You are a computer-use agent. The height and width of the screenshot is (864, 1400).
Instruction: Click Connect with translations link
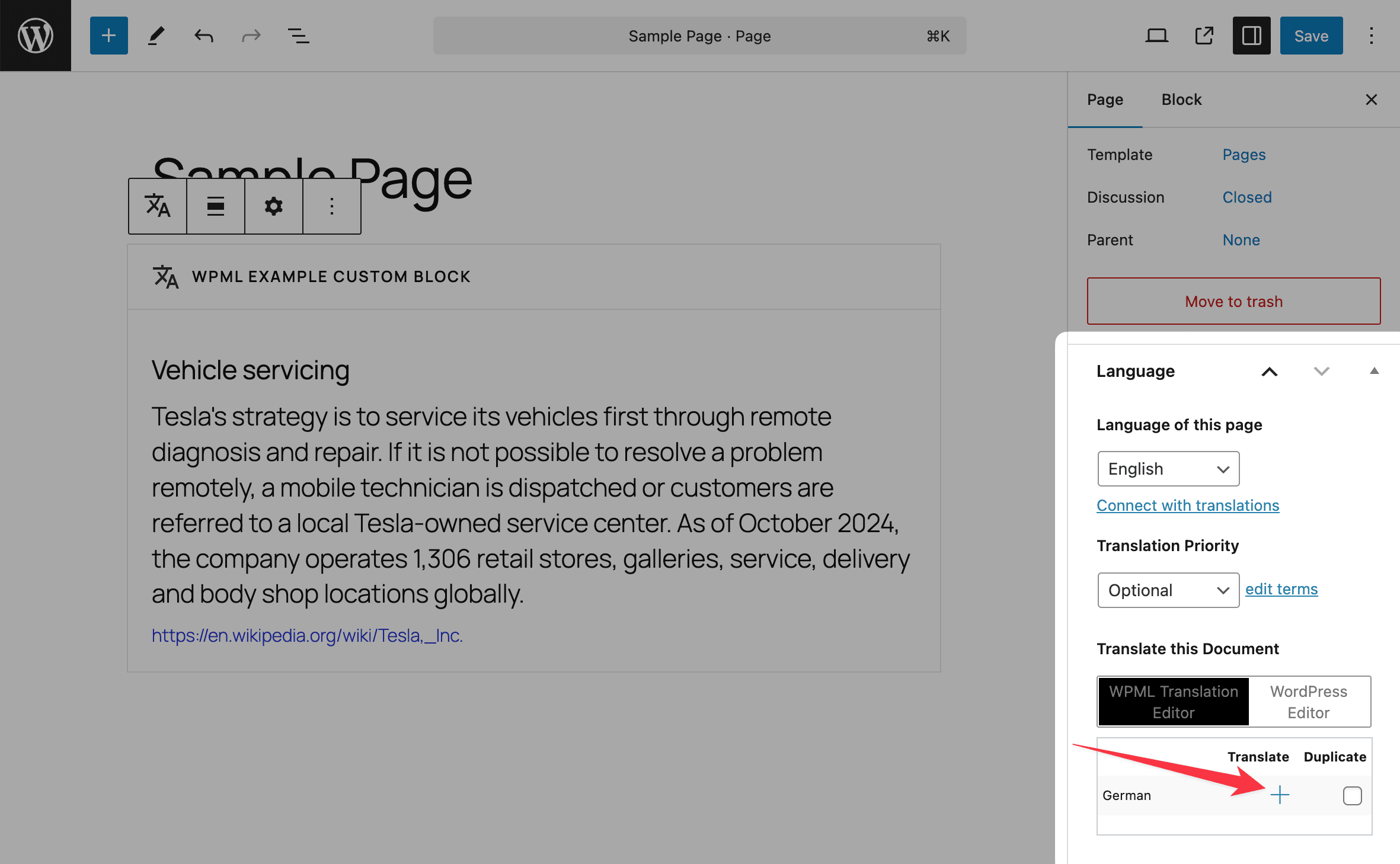(1189, 505)
